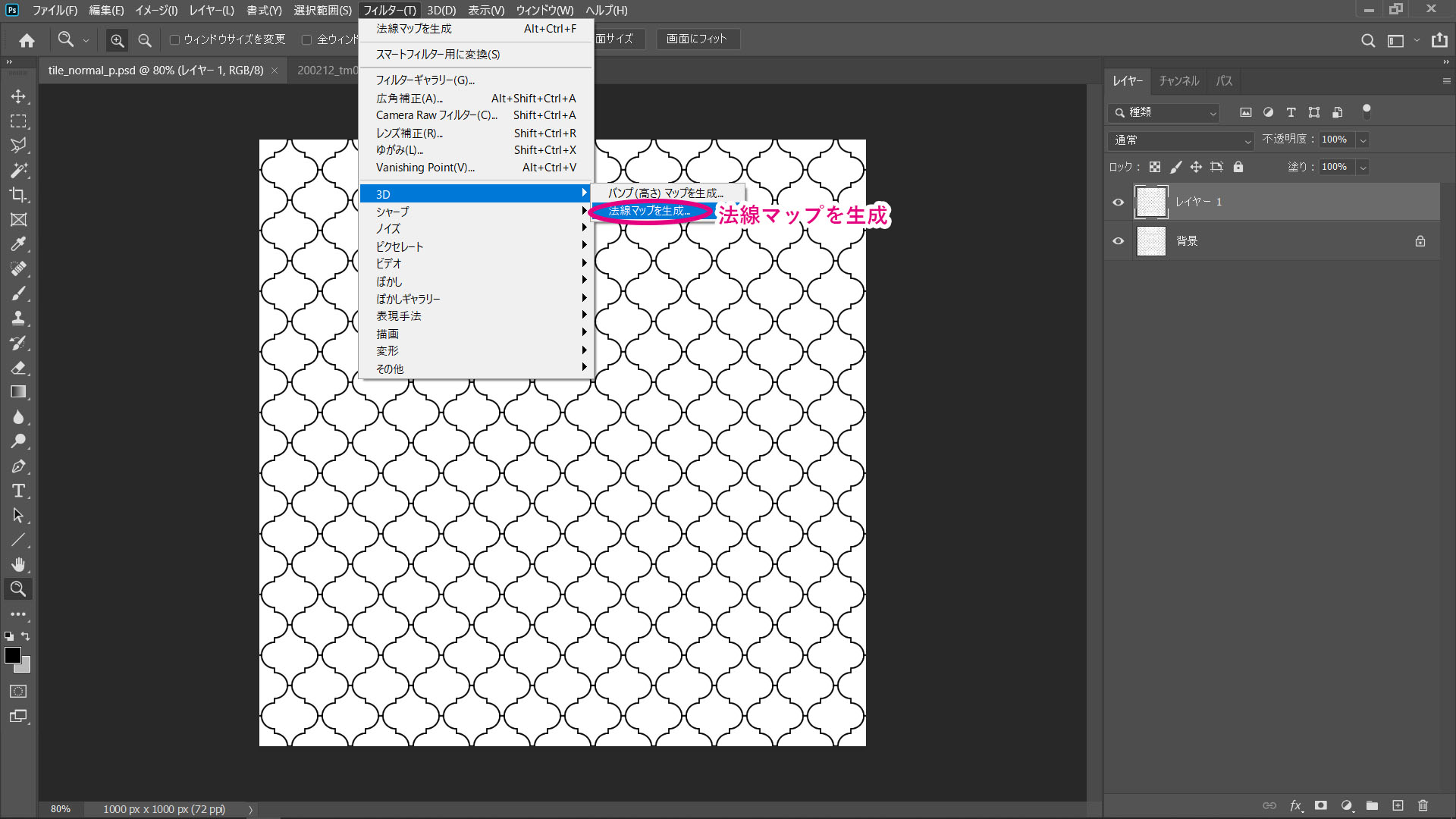Image resolution: width=1456 pixels, height=819 pixels.
Task: Open the Layers panel options menu
Action: coord(1446,81)
